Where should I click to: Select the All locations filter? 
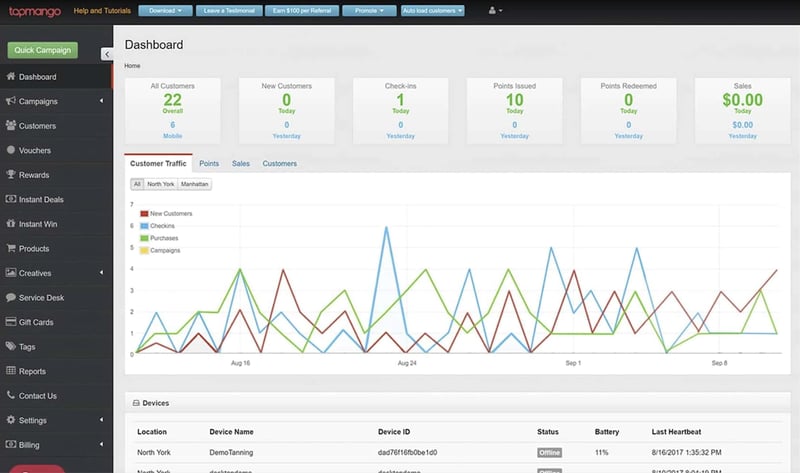137,184
